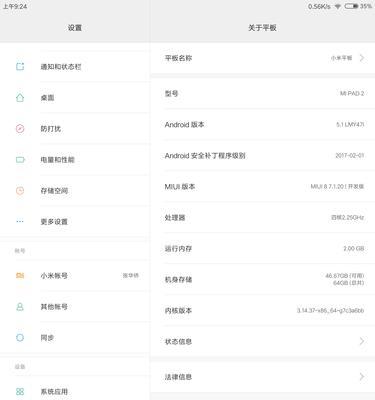Open the 桌面 home icon

click(20, 97)
